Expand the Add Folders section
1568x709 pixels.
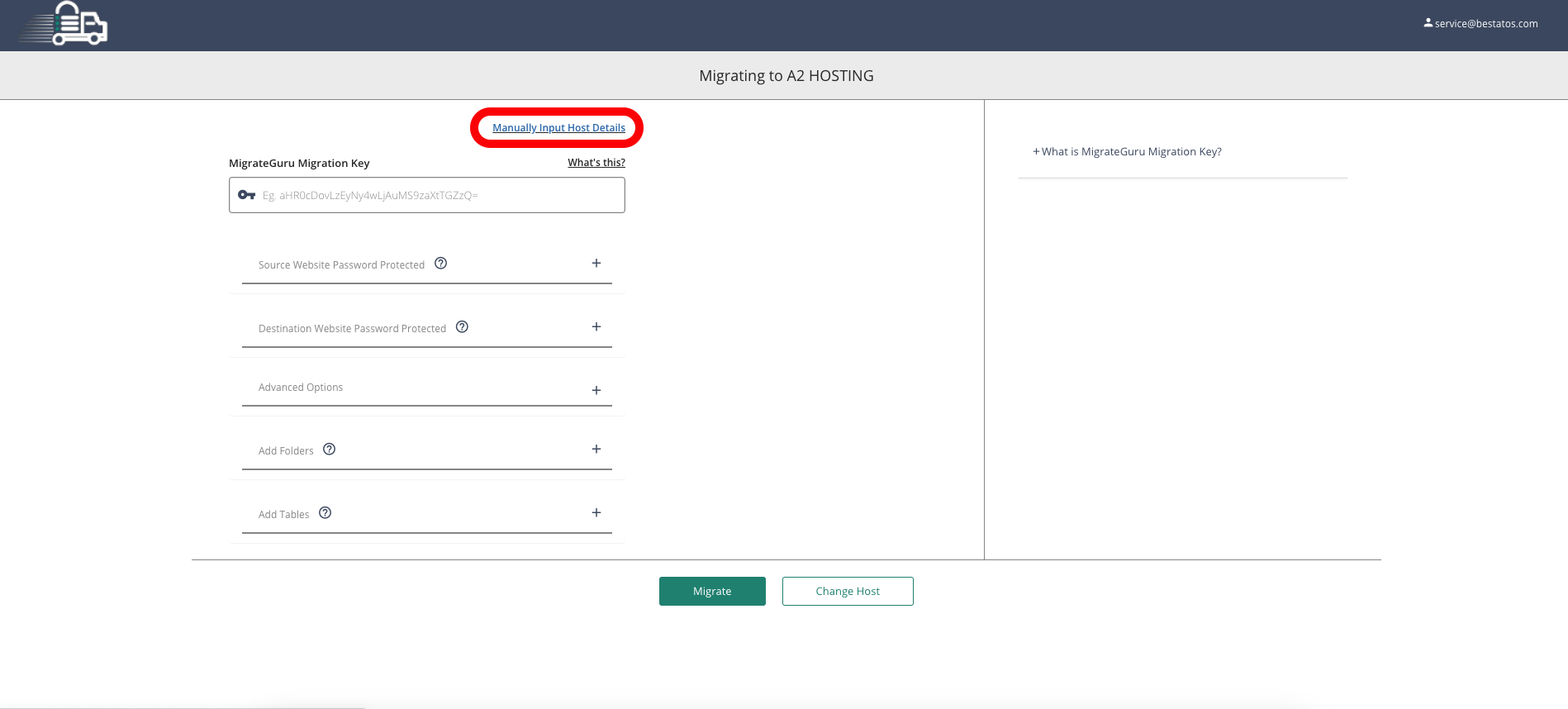pos(596,450)
